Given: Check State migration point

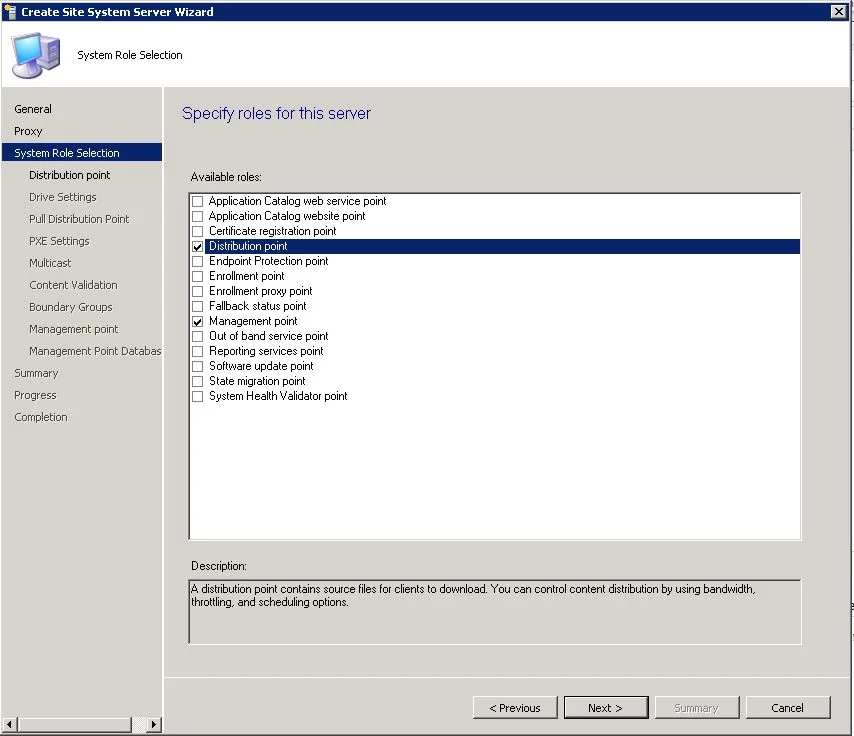Looking at the screenshot, I should click(x=197, y=381).
